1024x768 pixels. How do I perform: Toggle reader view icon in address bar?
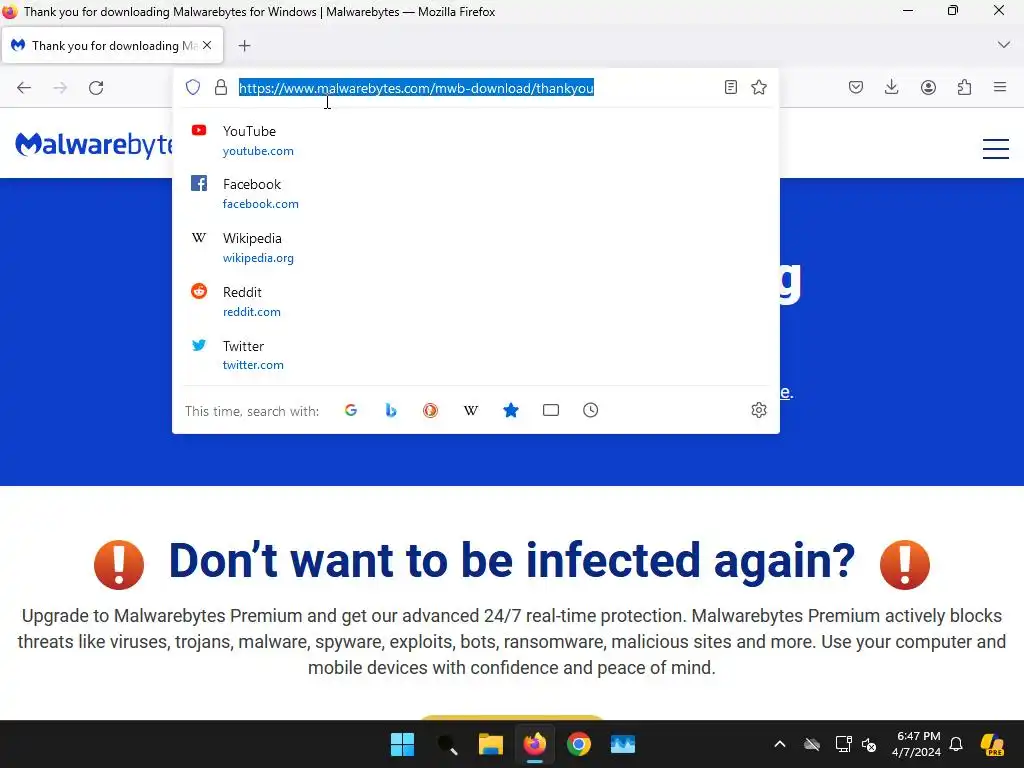tap(731, 88)
